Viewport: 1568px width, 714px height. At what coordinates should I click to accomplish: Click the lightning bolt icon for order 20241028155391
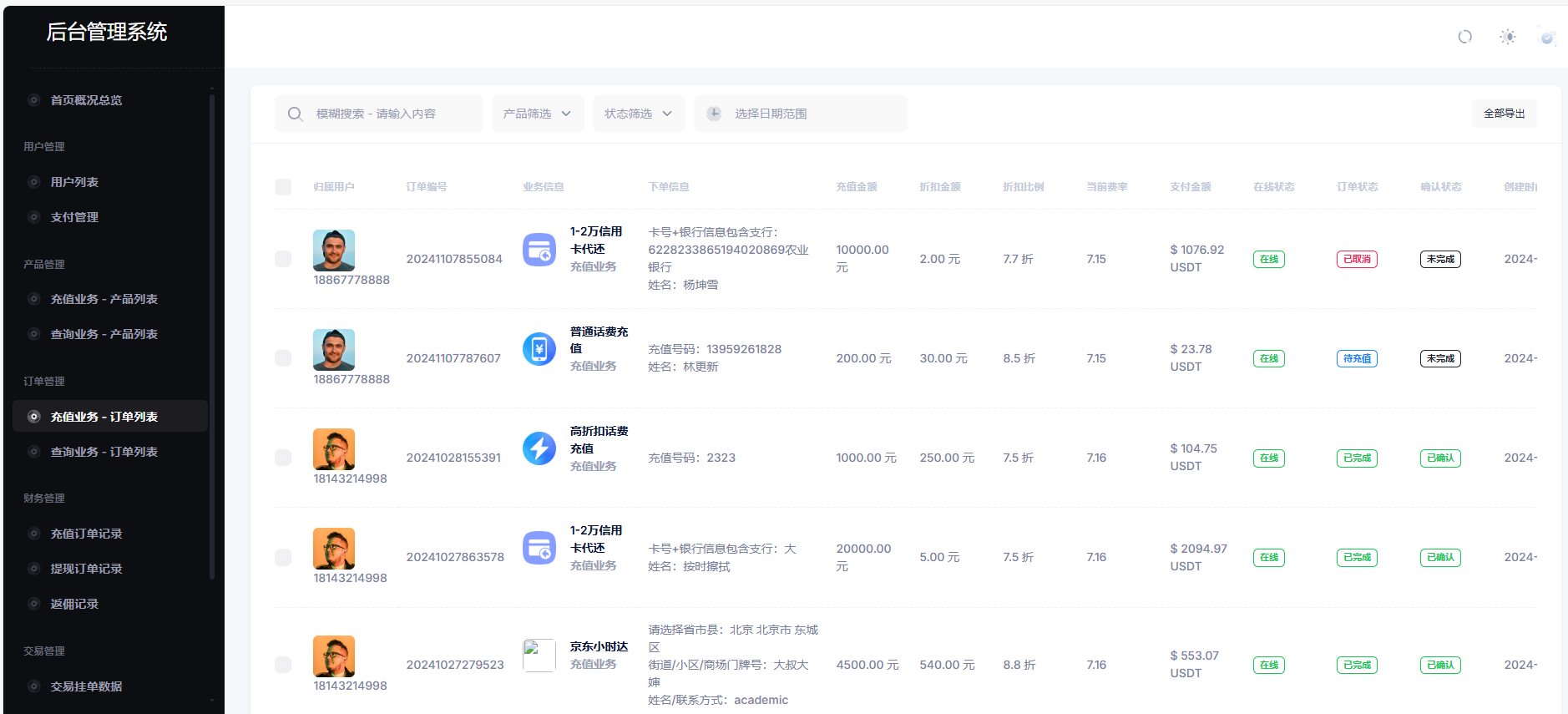(x=539, y=448)
